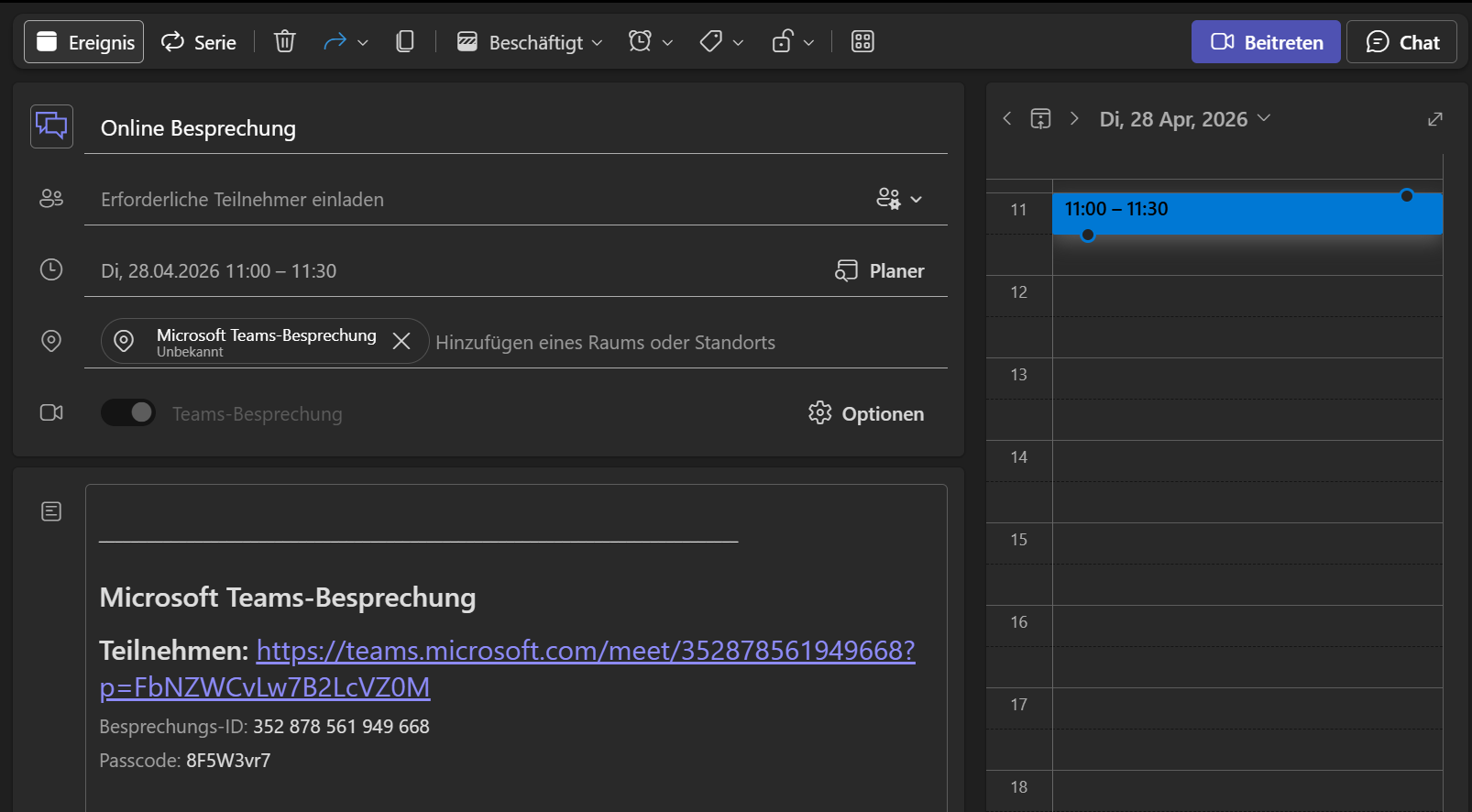
Task: Expand the lock options chevron
Action: pos(808,43)
